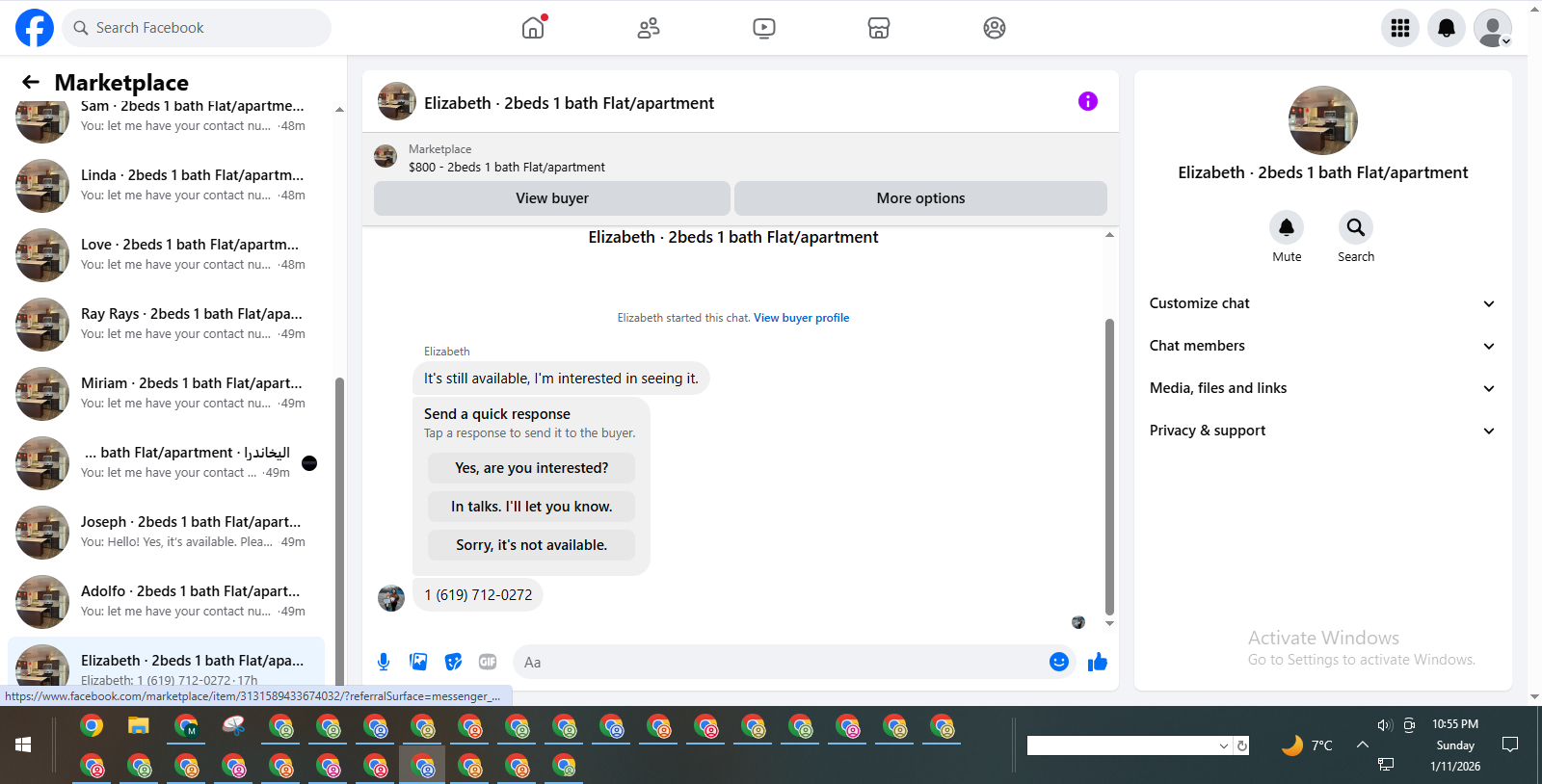The height and width of the screenshot is (784, 1542).
Task: Open the taskbar address dropdown arrow
Action: pyautogui.click(x=1223, y=745)
